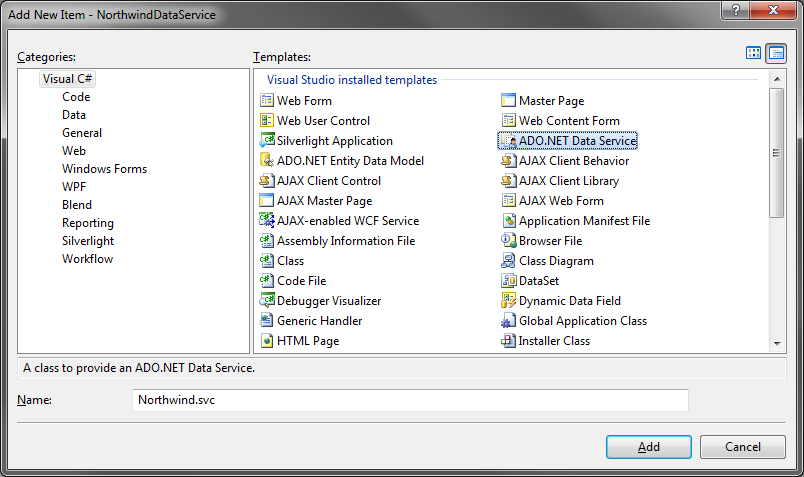Pick the AJAX Client Behavior icon
This screenshot has height=477, width=804.
509,161
